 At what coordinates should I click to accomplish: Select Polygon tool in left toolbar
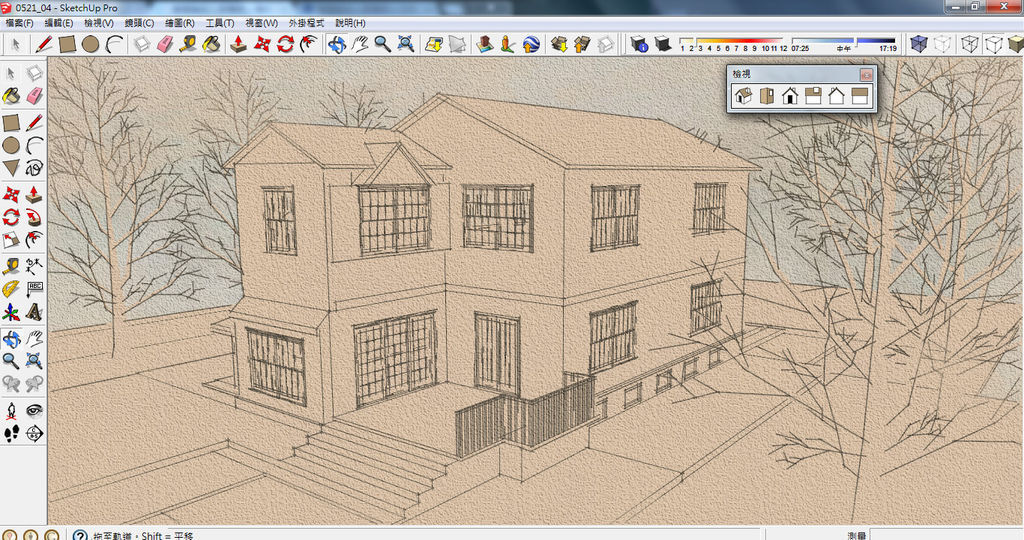click(11, 168)
